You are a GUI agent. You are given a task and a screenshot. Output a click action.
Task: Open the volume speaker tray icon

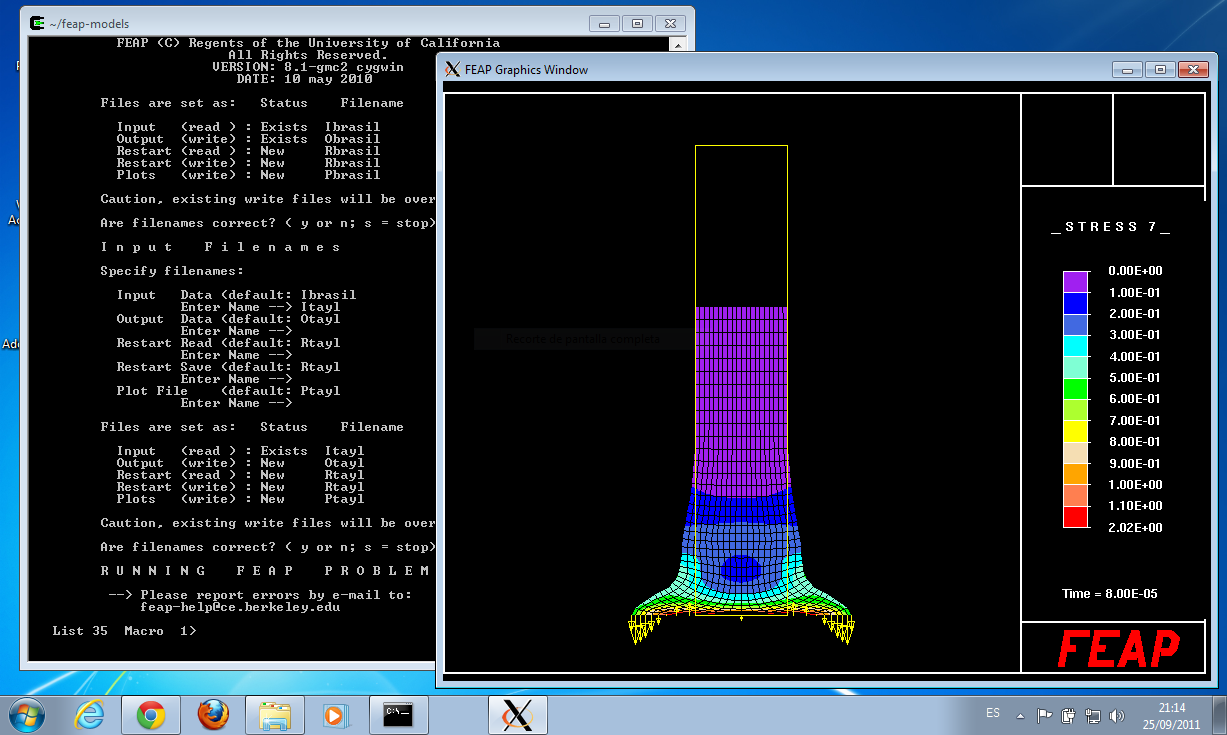pos(1117,715)
